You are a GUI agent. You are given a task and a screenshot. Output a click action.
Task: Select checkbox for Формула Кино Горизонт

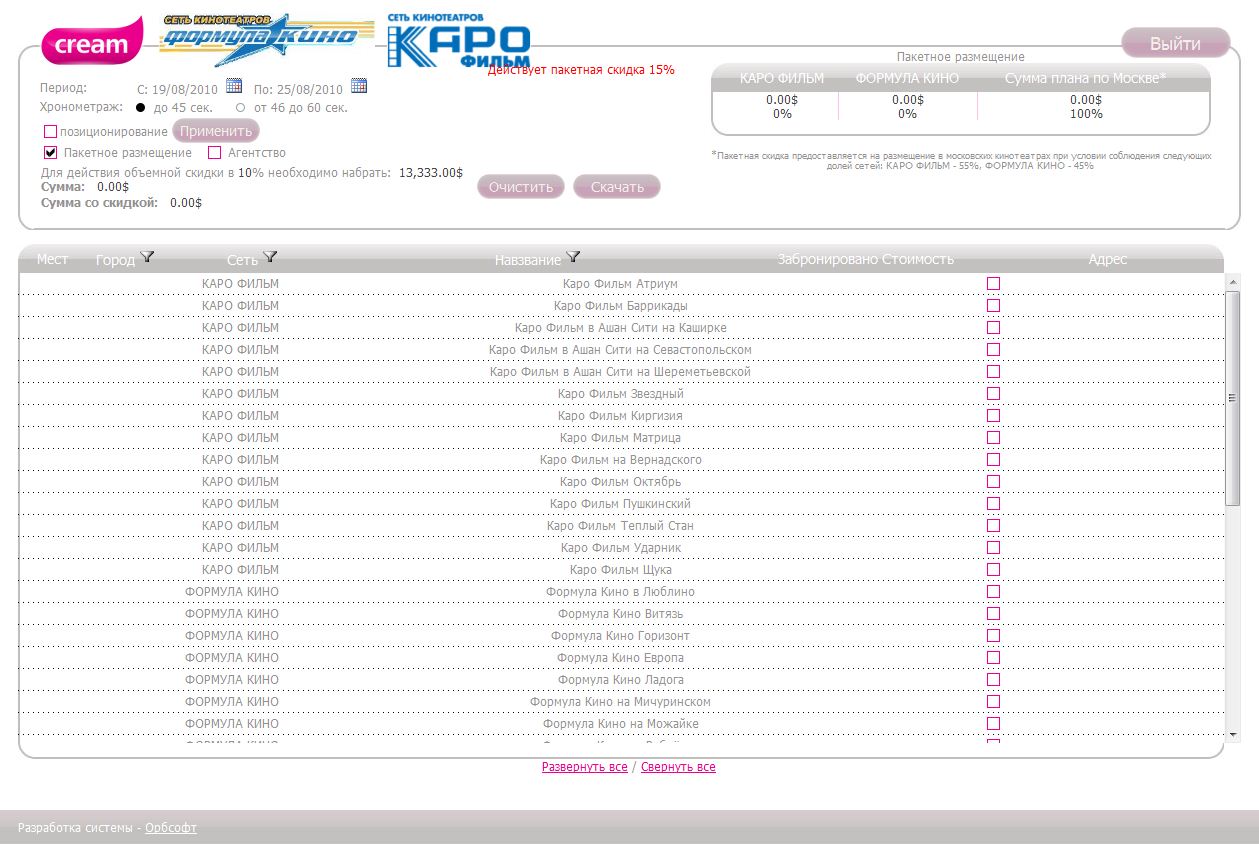click(x=993, y=636)
